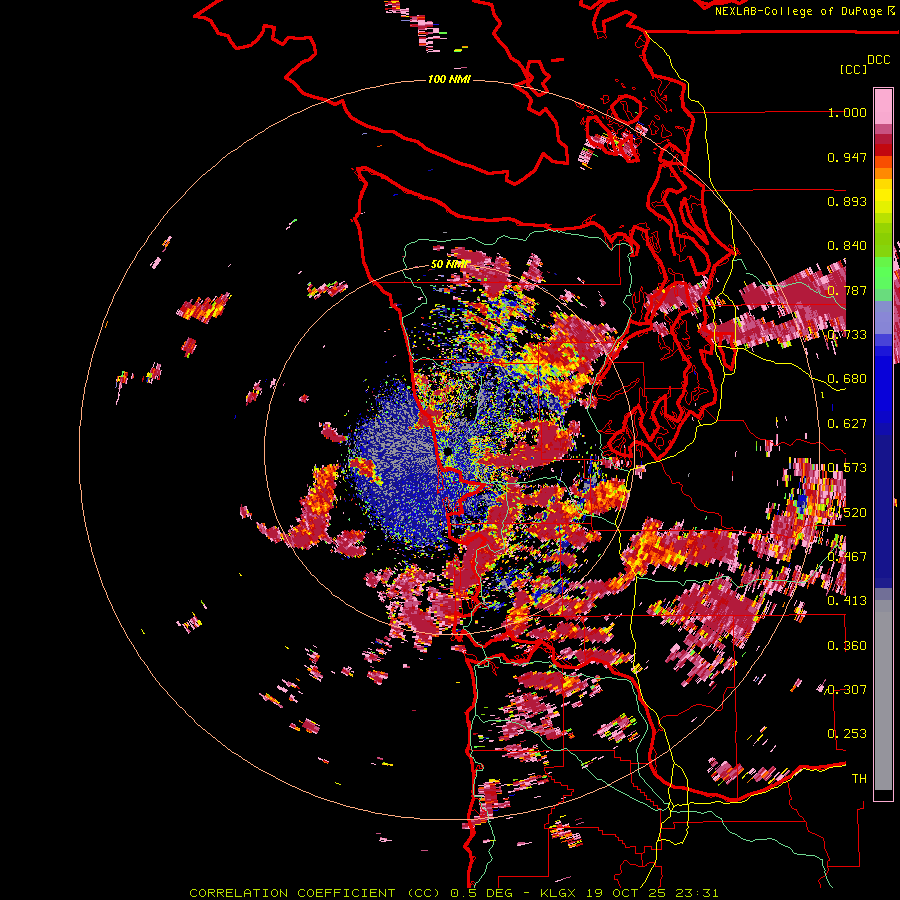Viewport: 900px width, 900px height.
Task: Click the black radar site dot at map center
Action: (448, 451)
